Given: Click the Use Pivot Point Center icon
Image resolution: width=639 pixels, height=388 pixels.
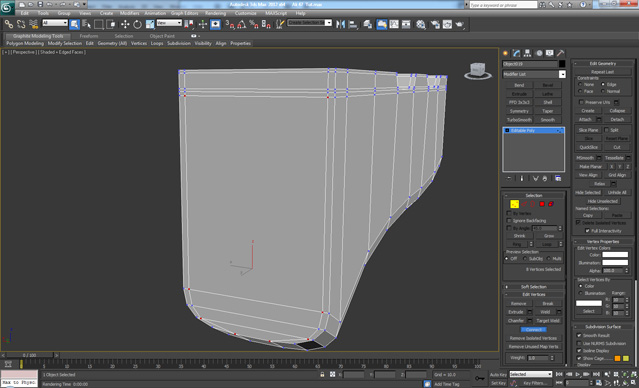Looking at the screenshot, I should (188, 24).
